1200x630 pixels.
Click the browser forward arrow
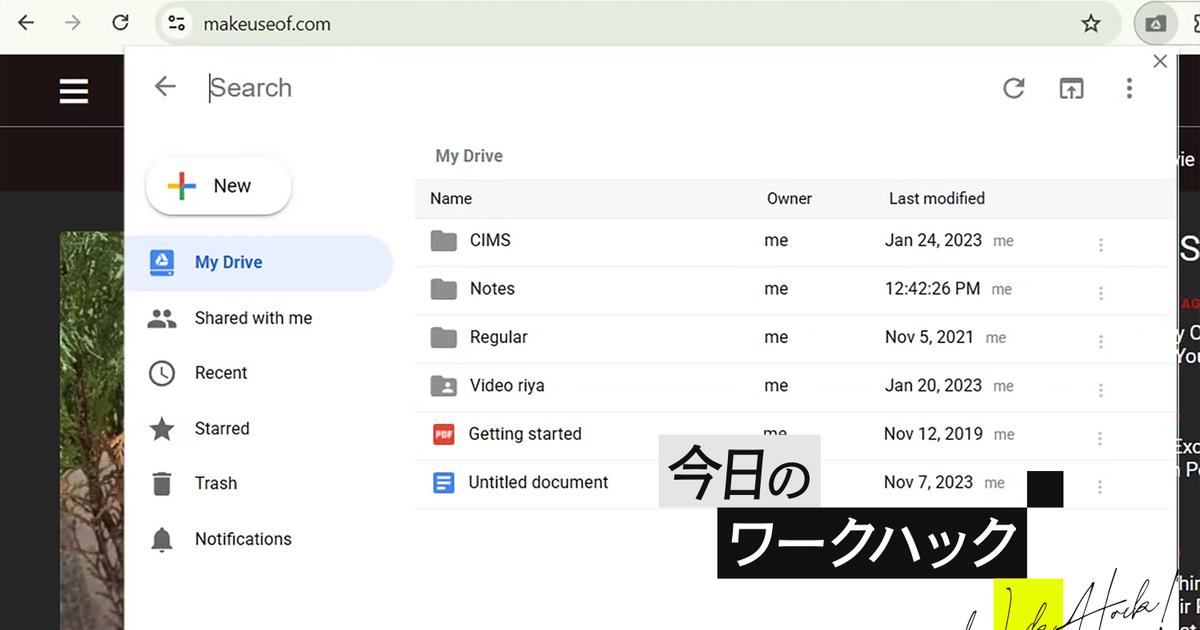tap(72, 23)
